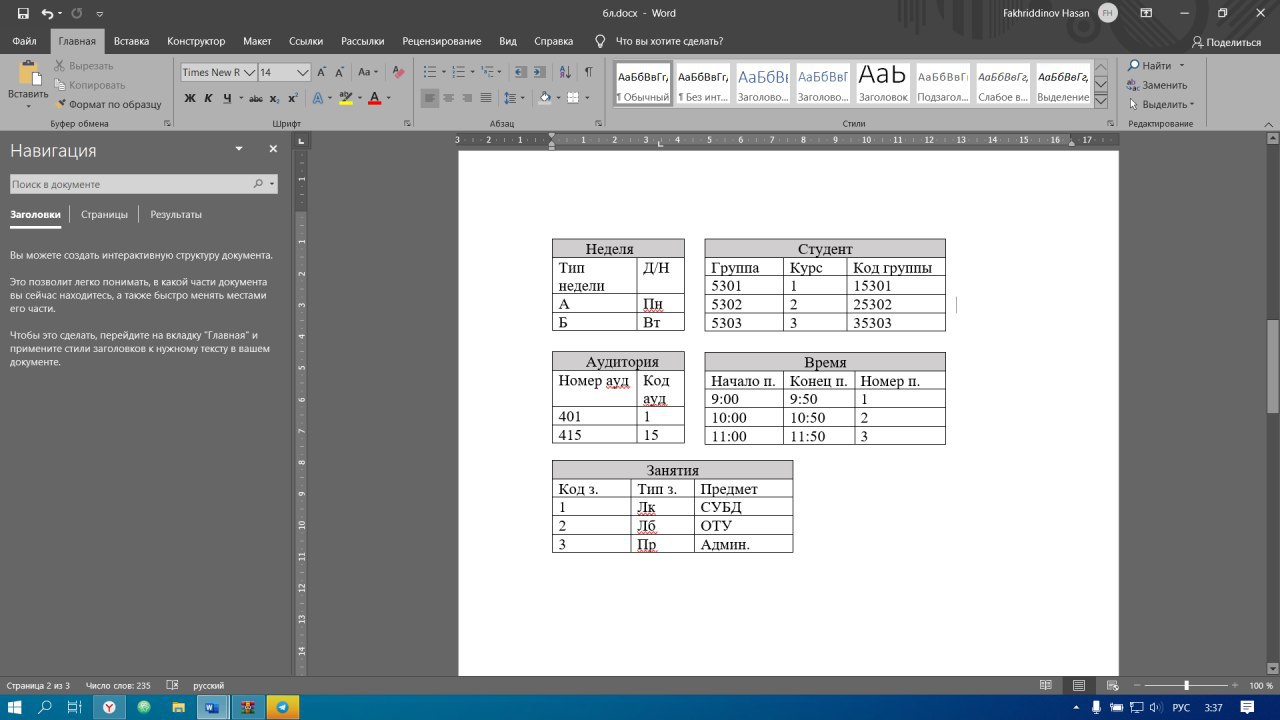Open the bulleted list dropdown arrow
The height and width of the screenshot is (720, 1280).
(x=443, y=72)
